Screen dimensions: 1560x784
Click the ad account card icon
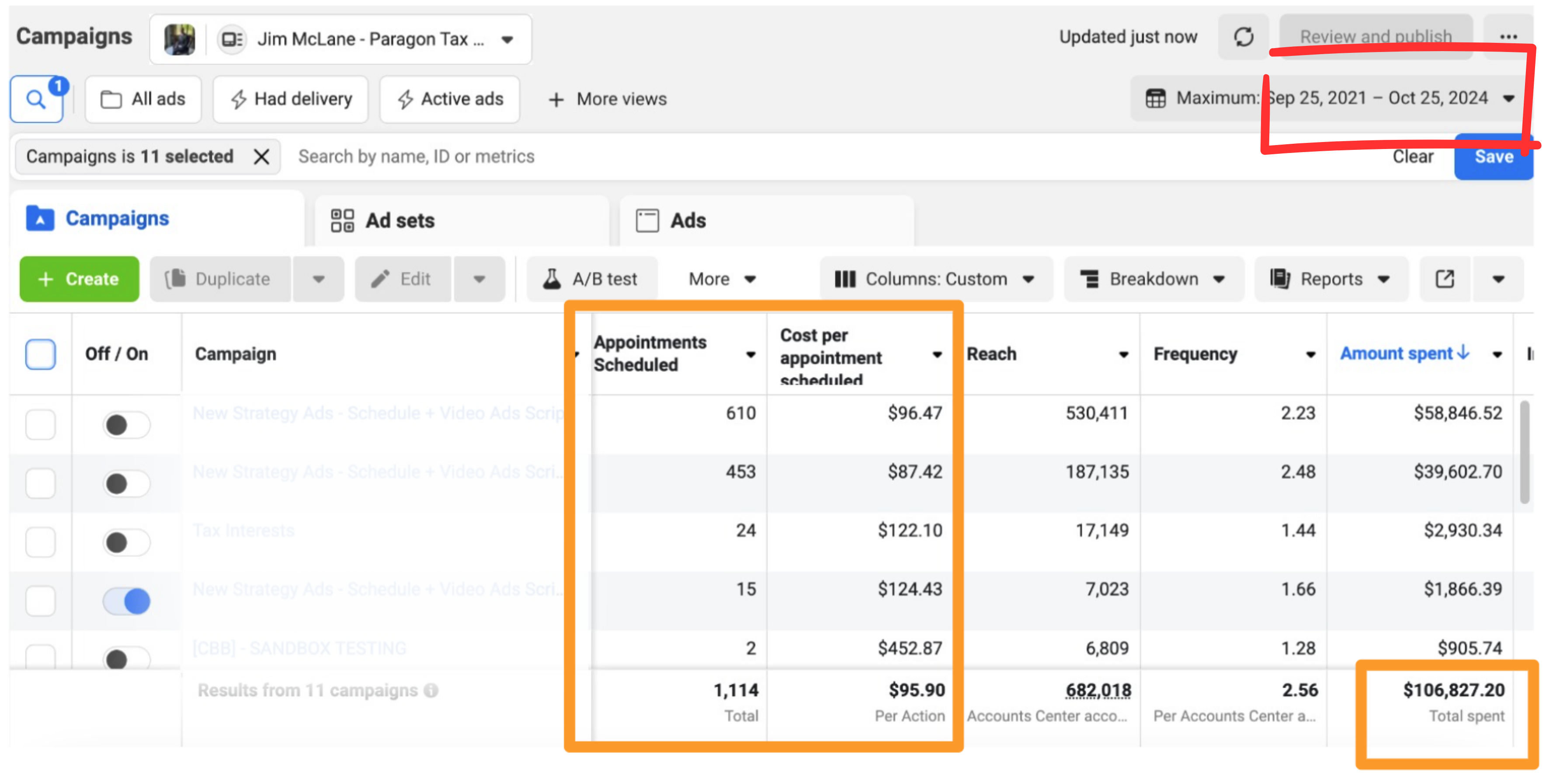point(232,40)
